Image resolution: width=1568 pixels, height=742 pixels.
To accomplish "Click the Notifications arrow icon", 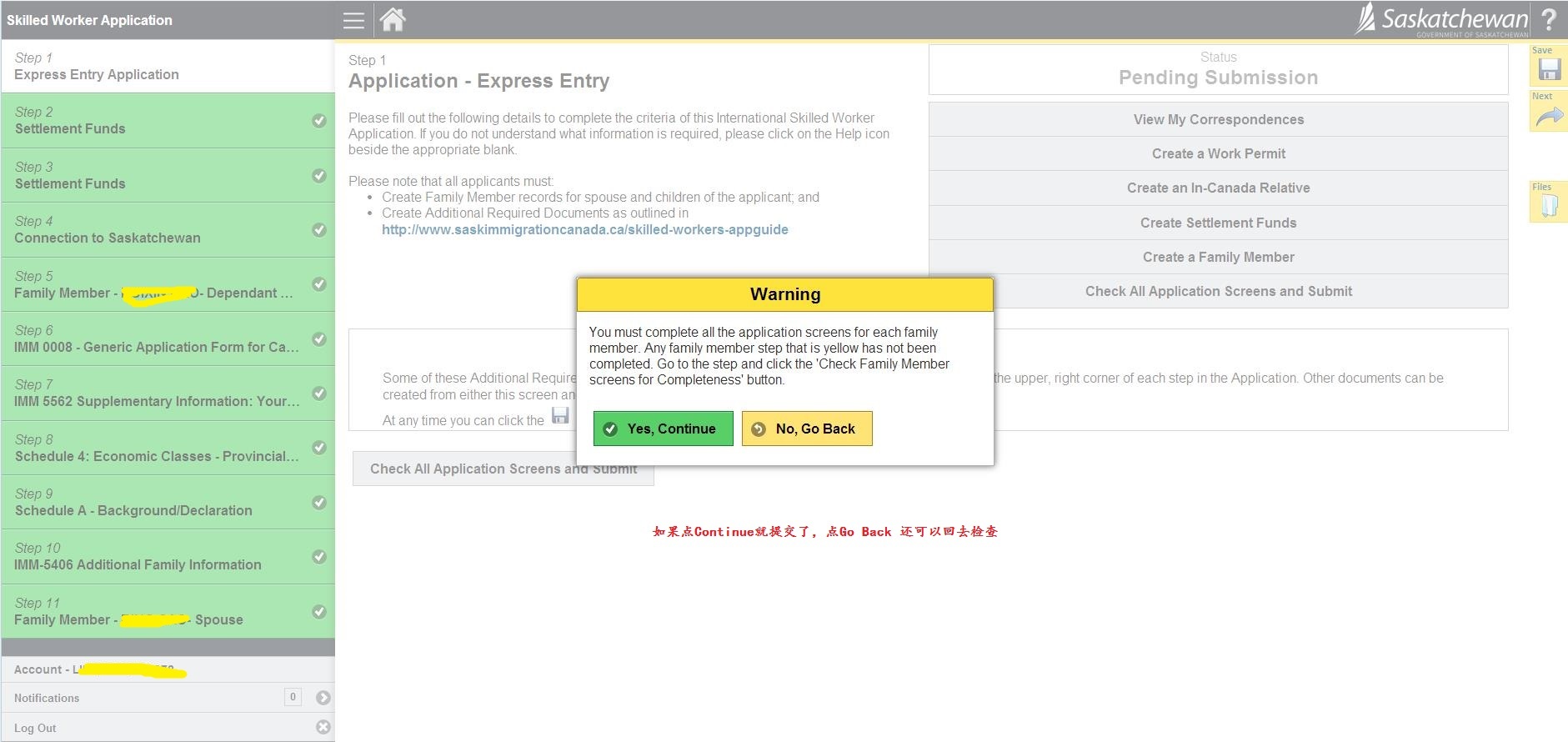I will coord(323,698).
